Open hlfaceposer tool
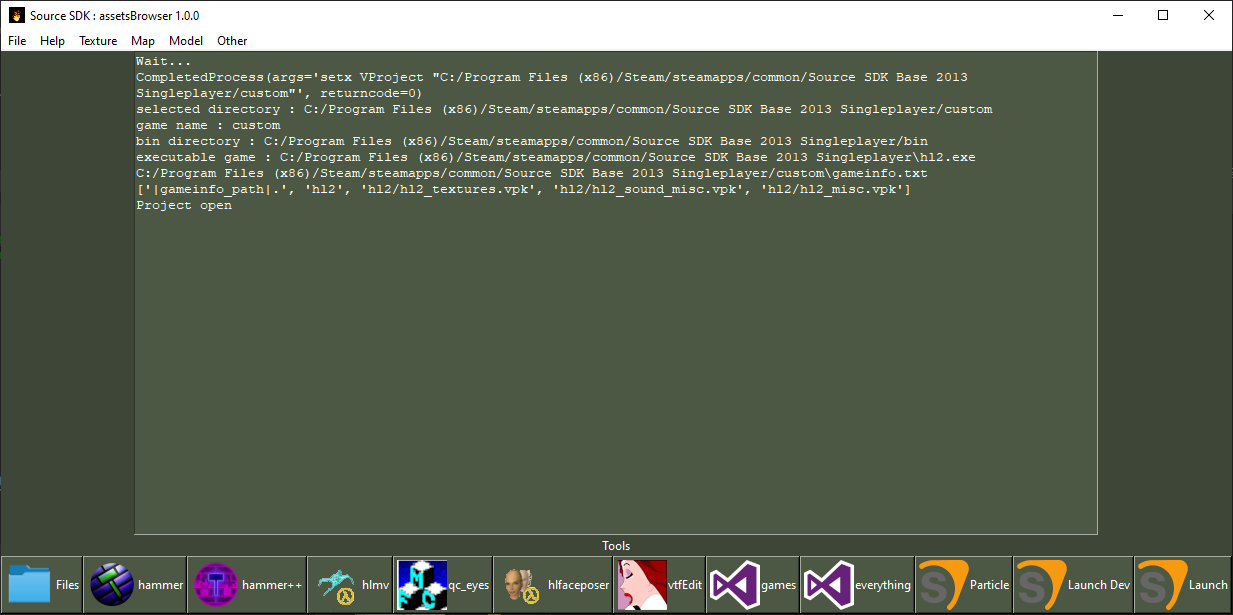1233x615 pixels. pyautogui.click(x=553, y=585)
